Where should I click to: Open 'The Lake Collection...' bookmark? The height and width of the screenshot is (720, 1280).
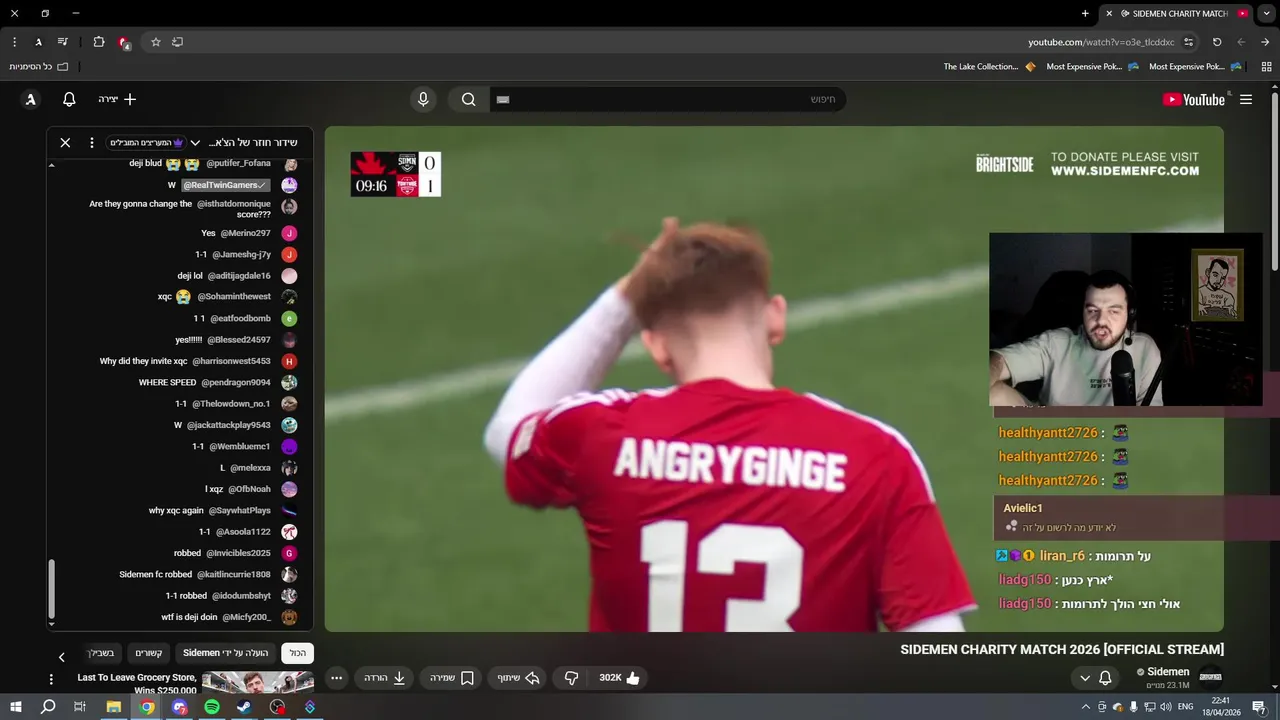989,66
